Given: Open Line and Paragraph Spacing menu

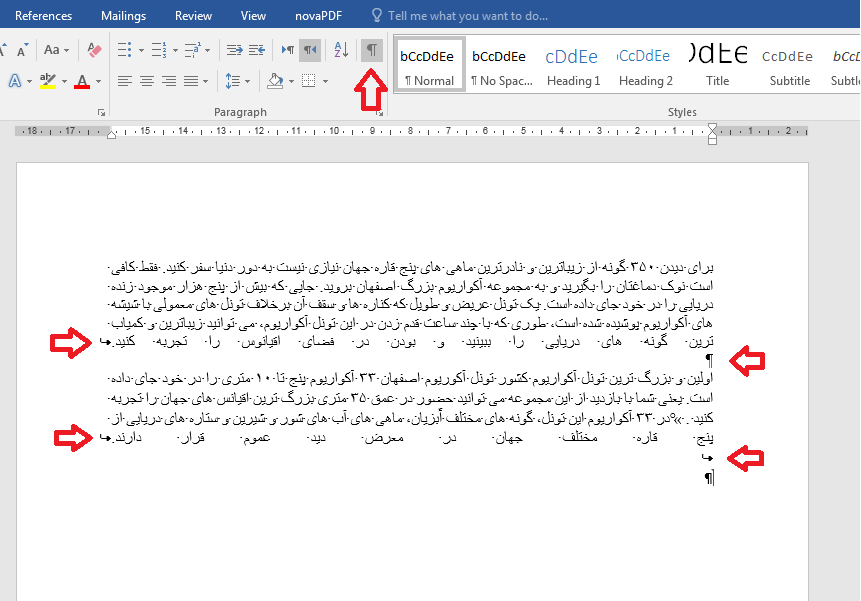Looking at the screenshot, I should (237, 81).
